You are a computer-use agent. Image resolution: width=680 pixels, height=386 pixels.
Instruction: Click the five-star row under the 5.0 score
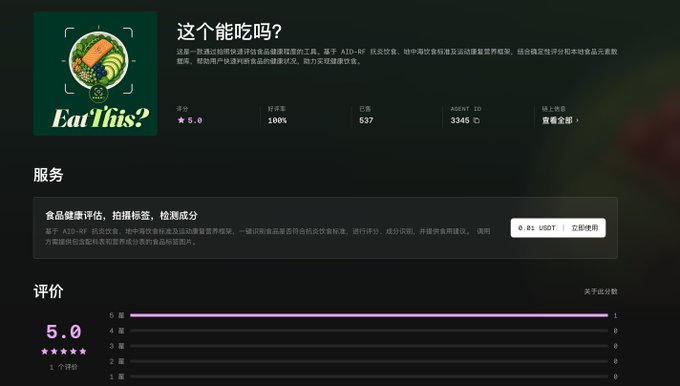click(64, 351)
